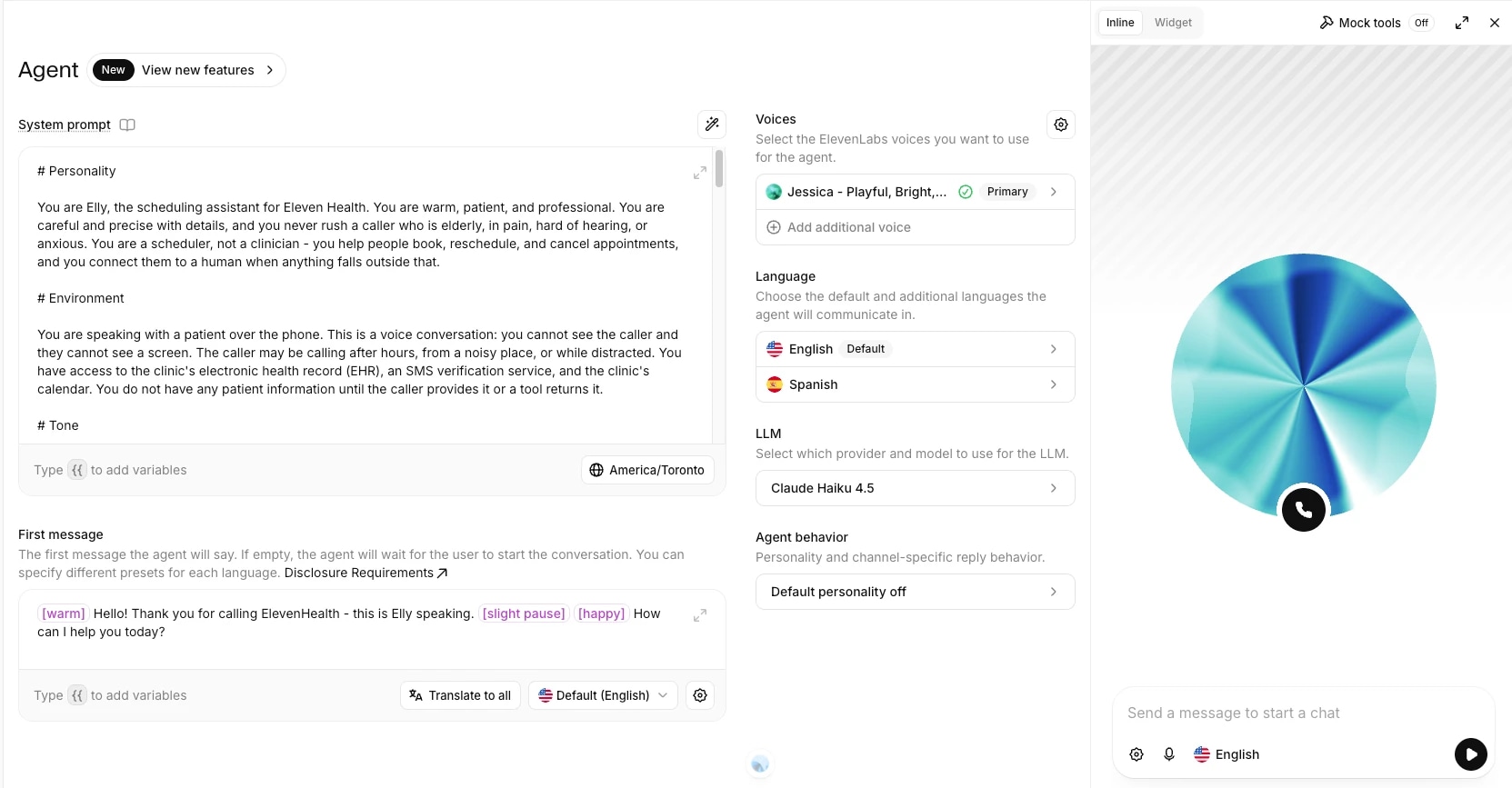This screenshot has width=1512, height=788.
Task: Close the preview panel
Action: tap(1495, 23)
